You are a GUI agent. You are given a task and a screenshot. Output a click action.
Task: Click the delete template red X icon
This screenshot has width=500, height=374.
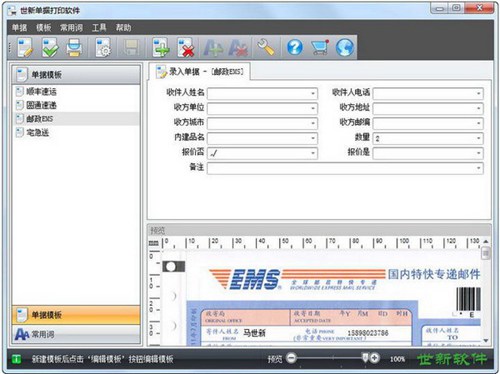186,47
